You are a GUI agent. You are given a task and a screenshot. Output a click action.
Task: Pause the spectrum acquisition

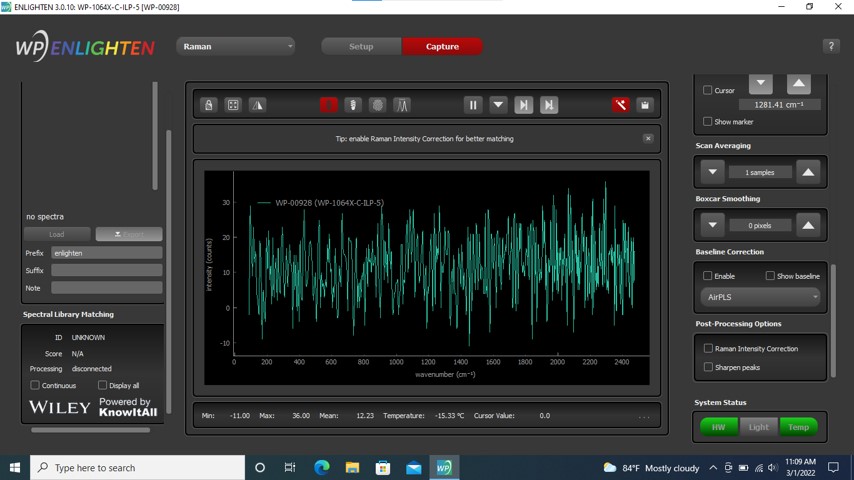[x=473, y=104]
